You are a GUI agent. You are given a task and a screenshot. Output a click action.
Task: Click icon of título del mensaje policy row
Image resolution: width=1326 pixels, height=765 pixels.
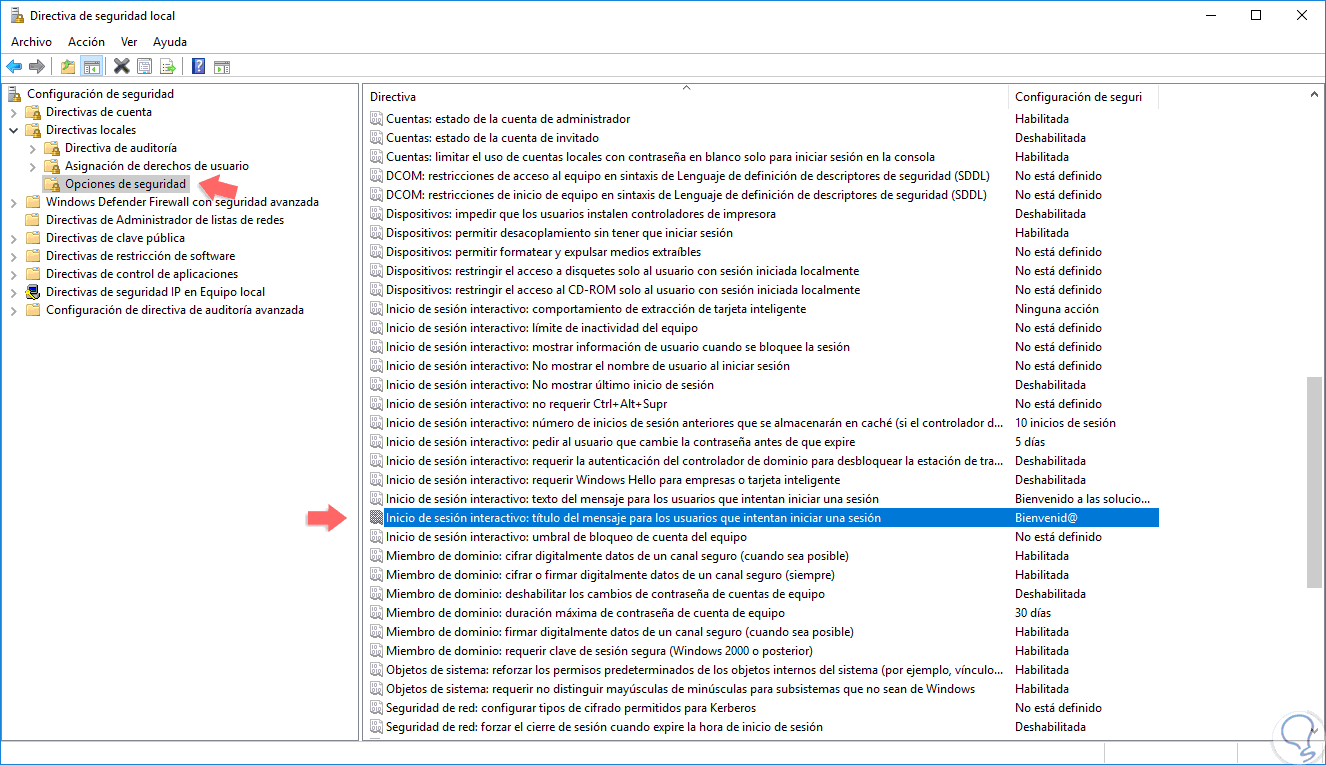click(376, 518)
